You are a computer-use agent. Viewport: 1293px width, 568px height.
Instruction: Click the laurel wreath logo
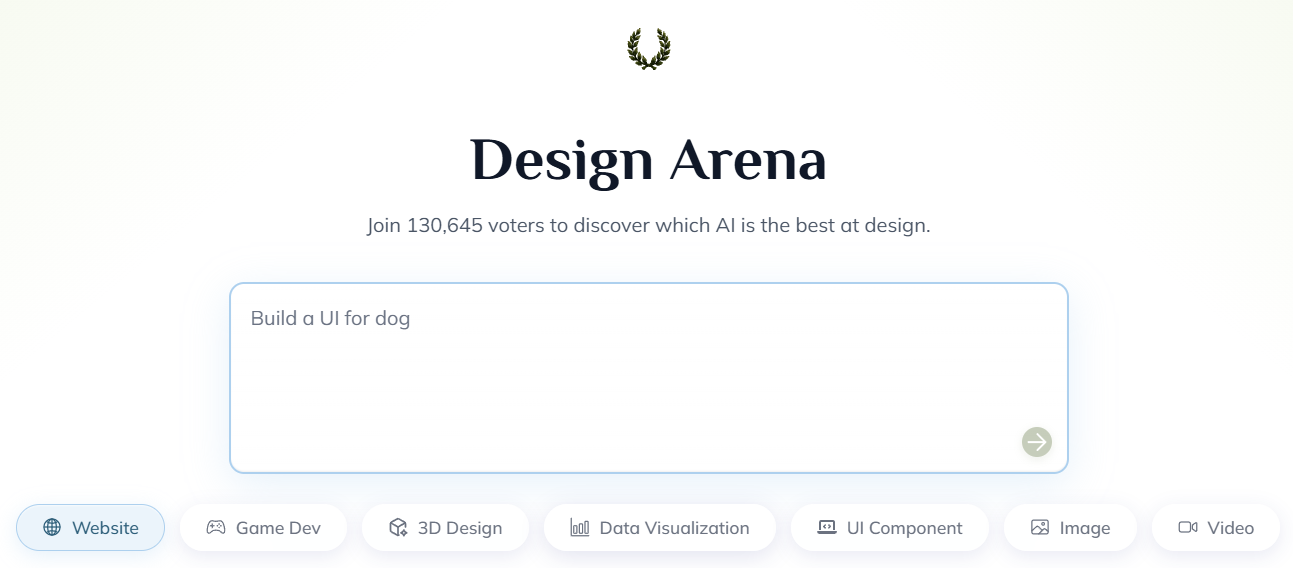pyautogui.click(x=648, y=49)
